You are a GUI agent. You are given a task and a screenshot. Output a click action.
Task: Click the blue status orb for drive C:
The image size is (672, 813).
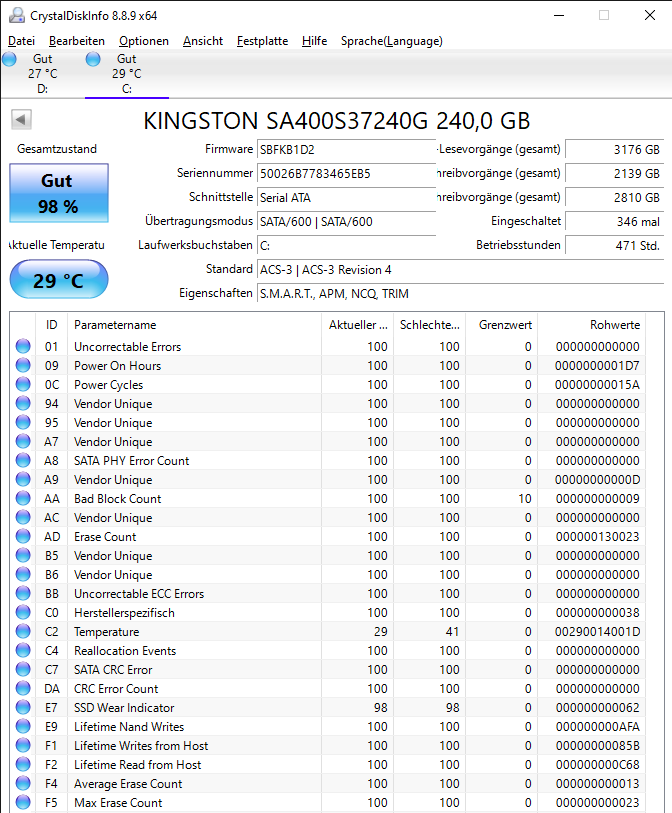coord(93,59)
